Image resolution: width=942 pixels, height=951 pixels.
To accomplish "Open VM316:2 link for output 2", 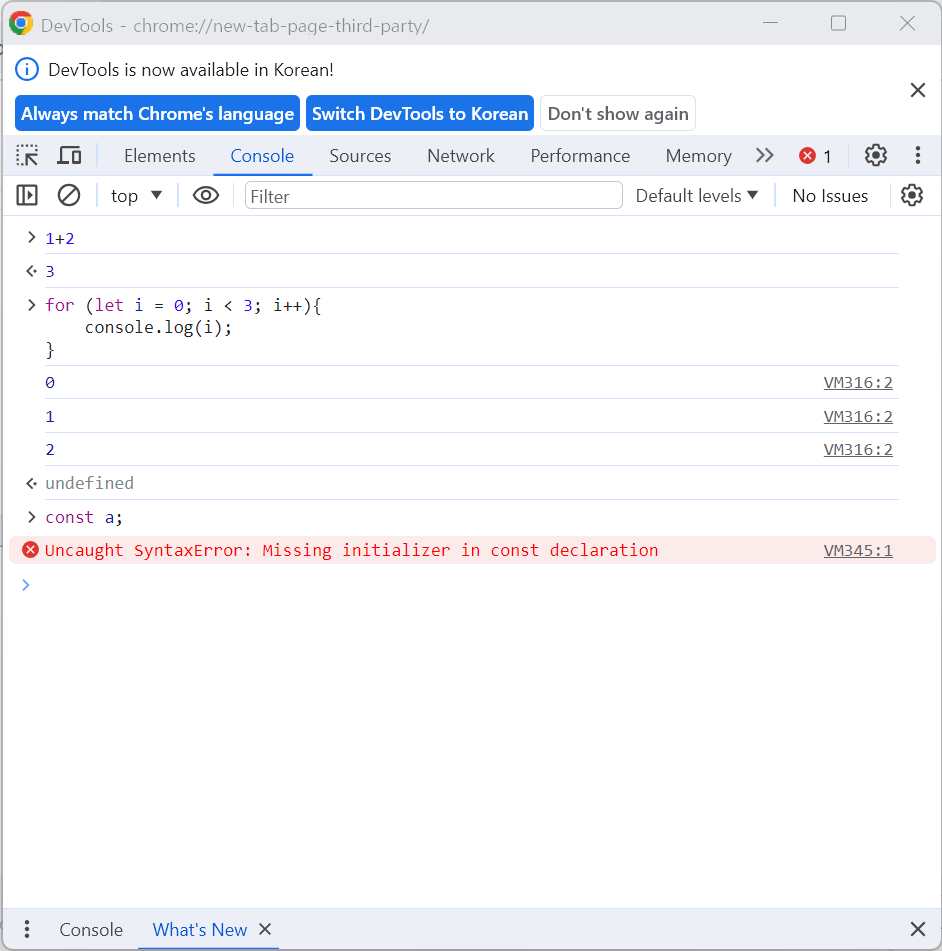I will [858, 449].
